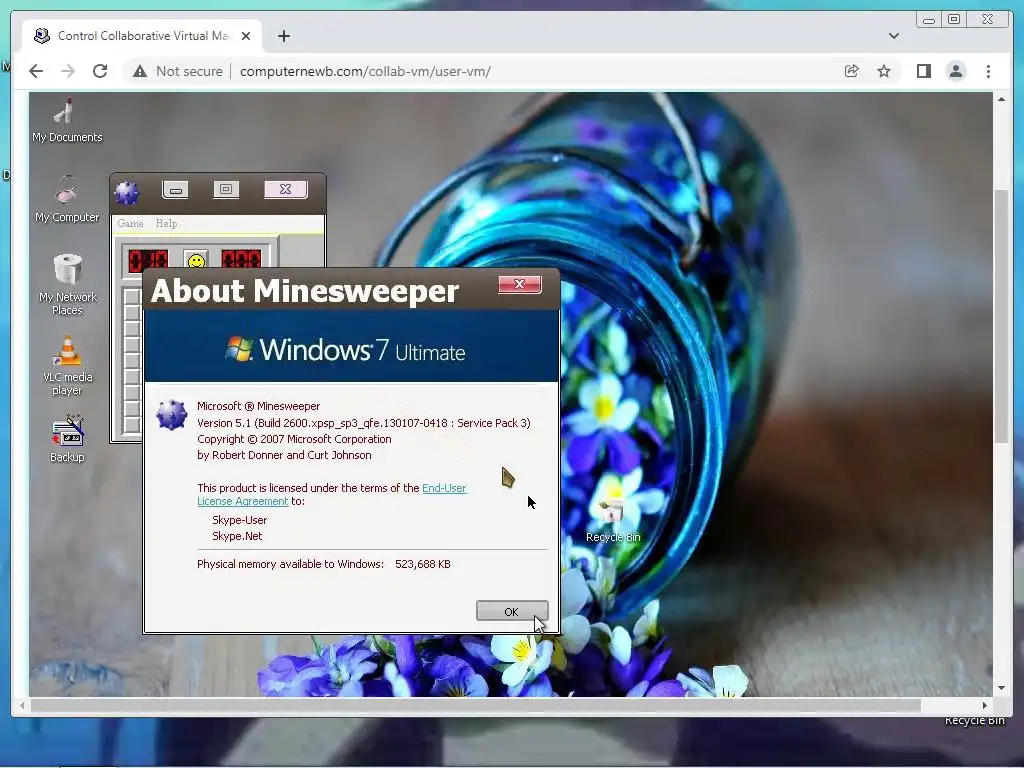Restore the Chrome browser window
Screen dimensions: 1024x768
[x=954, y=20]
